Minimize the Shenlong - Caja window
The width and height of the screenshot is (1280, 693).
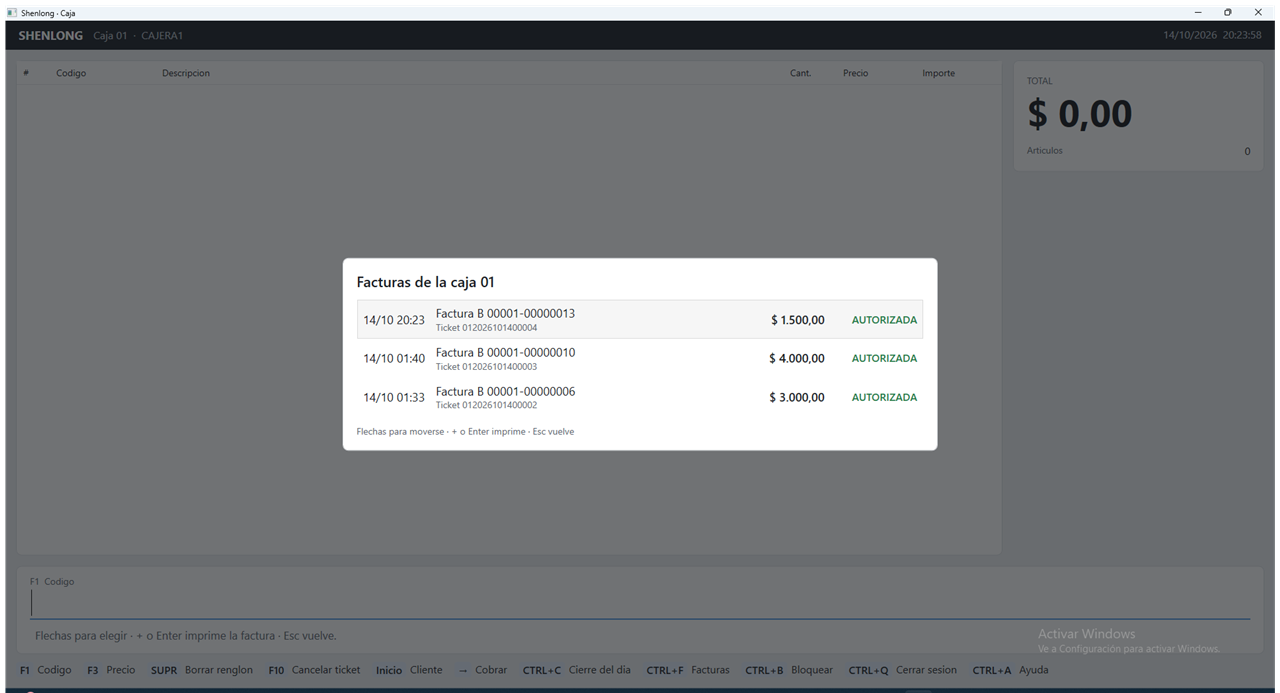tap(1198, 12)
